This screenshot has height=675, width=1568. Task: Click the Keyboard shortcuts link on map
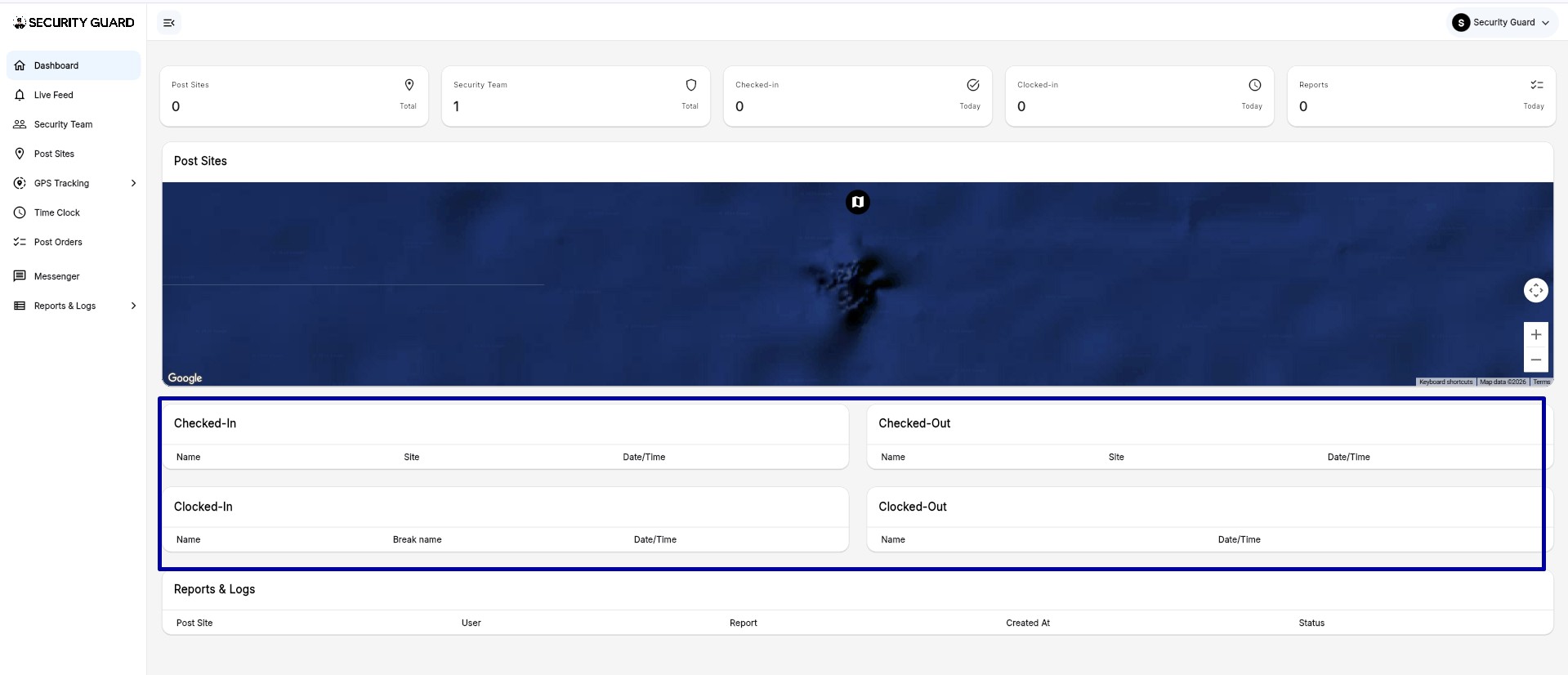tap(1445, 382)
